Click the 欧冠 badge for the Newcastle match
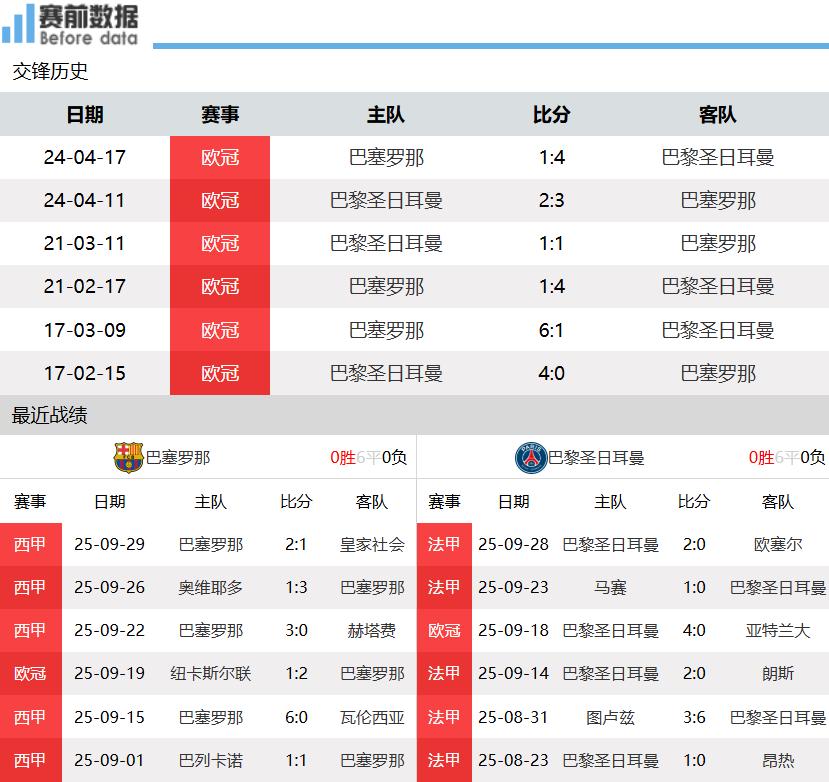 pyautogui.click(x=30, y=674)
